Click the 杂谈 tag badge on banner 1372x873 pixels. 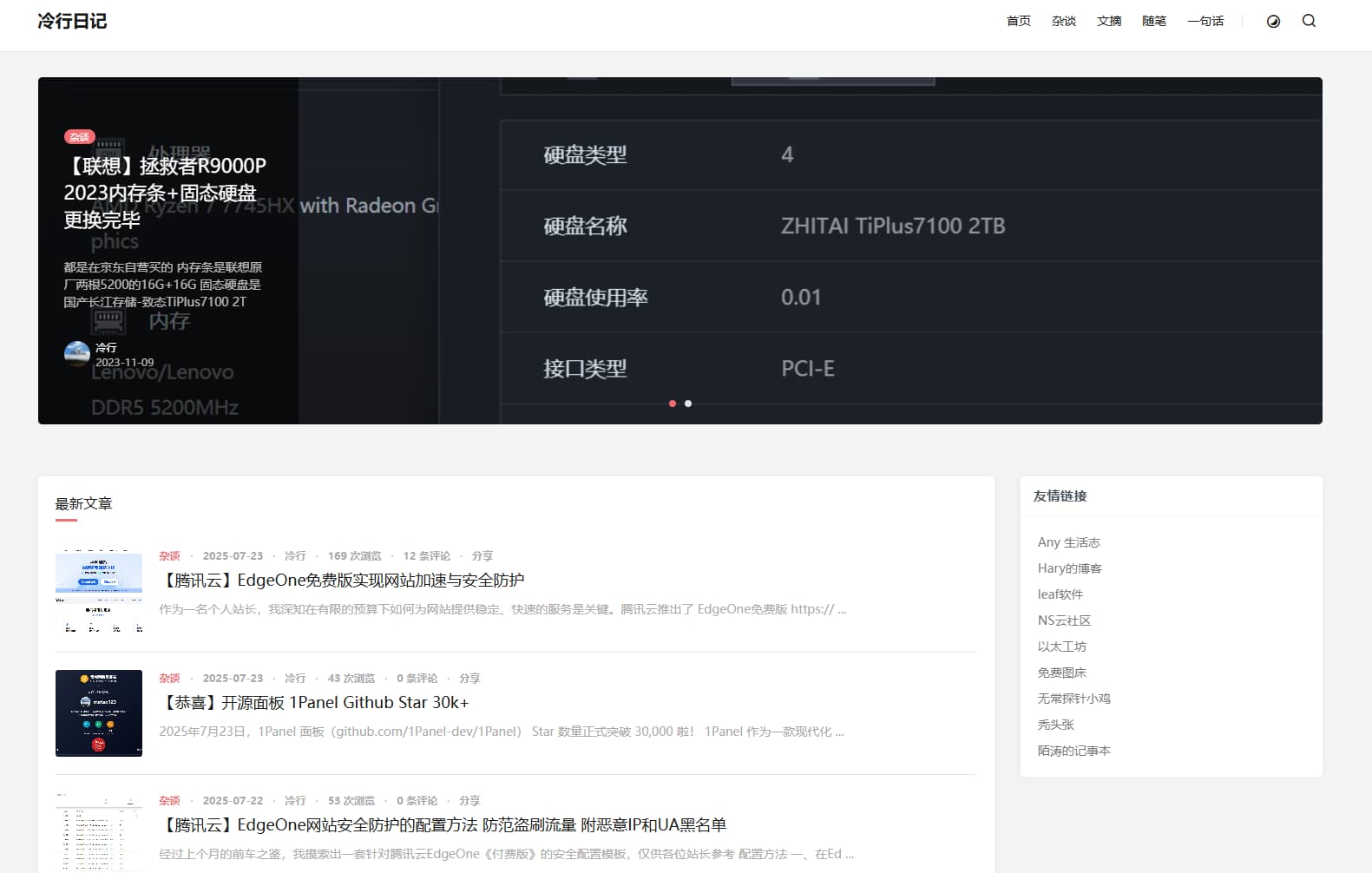(x=79, y=137)
